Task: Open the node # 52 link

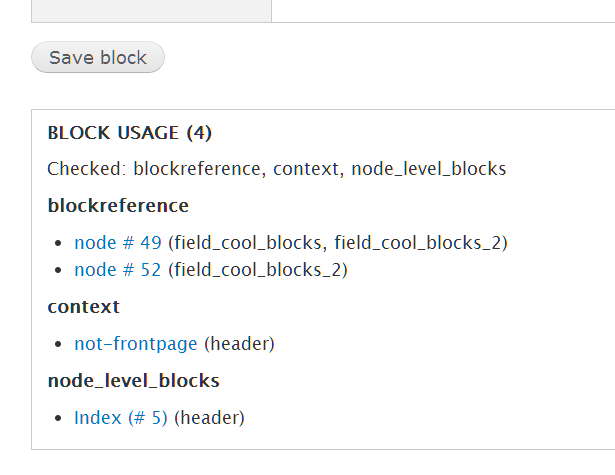Action: (x=118, y=270)
